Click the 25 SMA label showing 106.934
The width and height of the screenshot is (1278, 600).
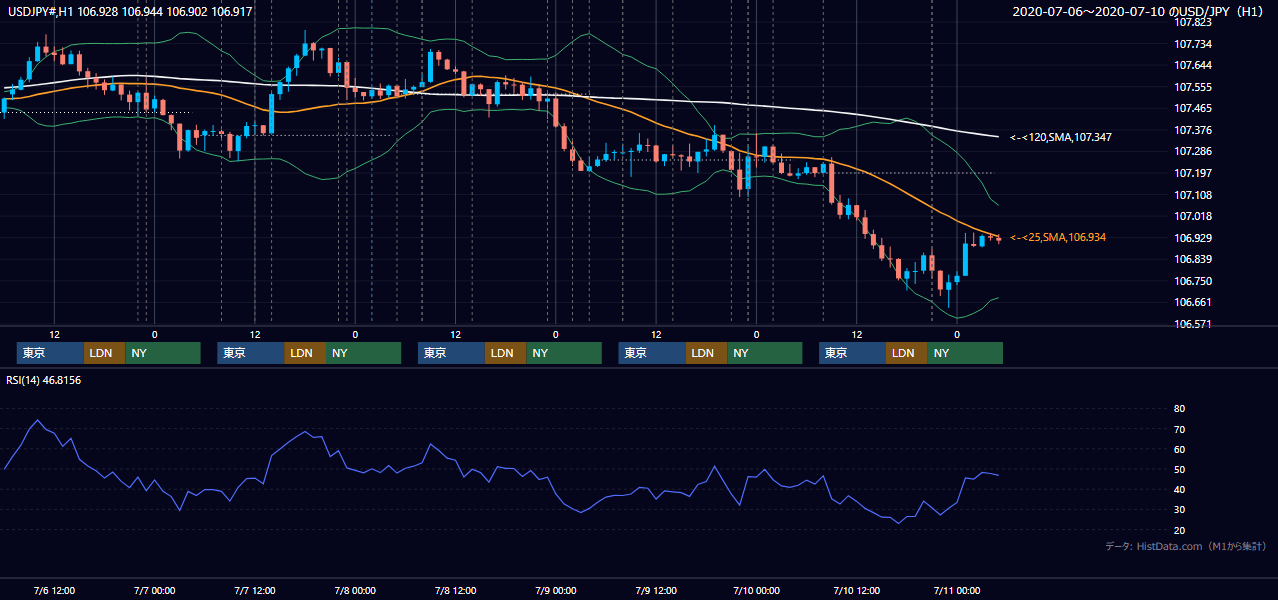coord(1059,237)
